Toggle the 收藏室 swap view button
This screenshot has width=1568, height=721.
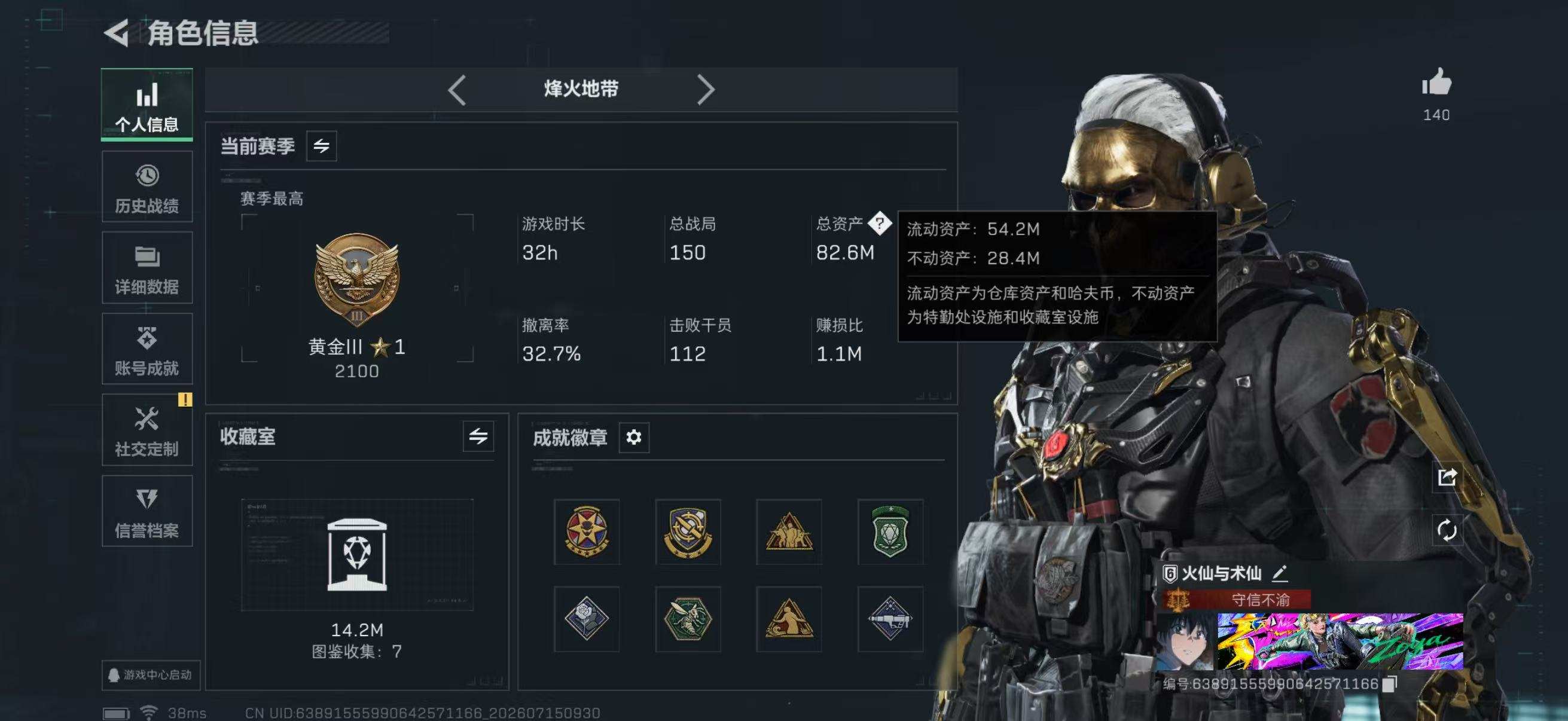[478, 436]
